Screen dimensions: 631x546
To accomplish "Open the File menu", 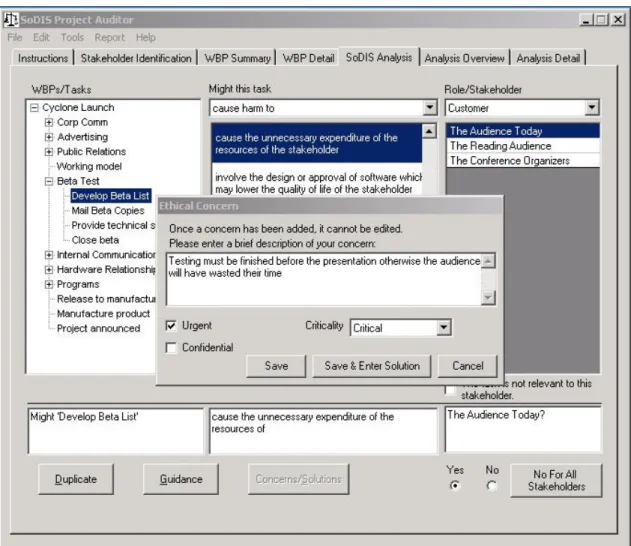I will [15, 38].
